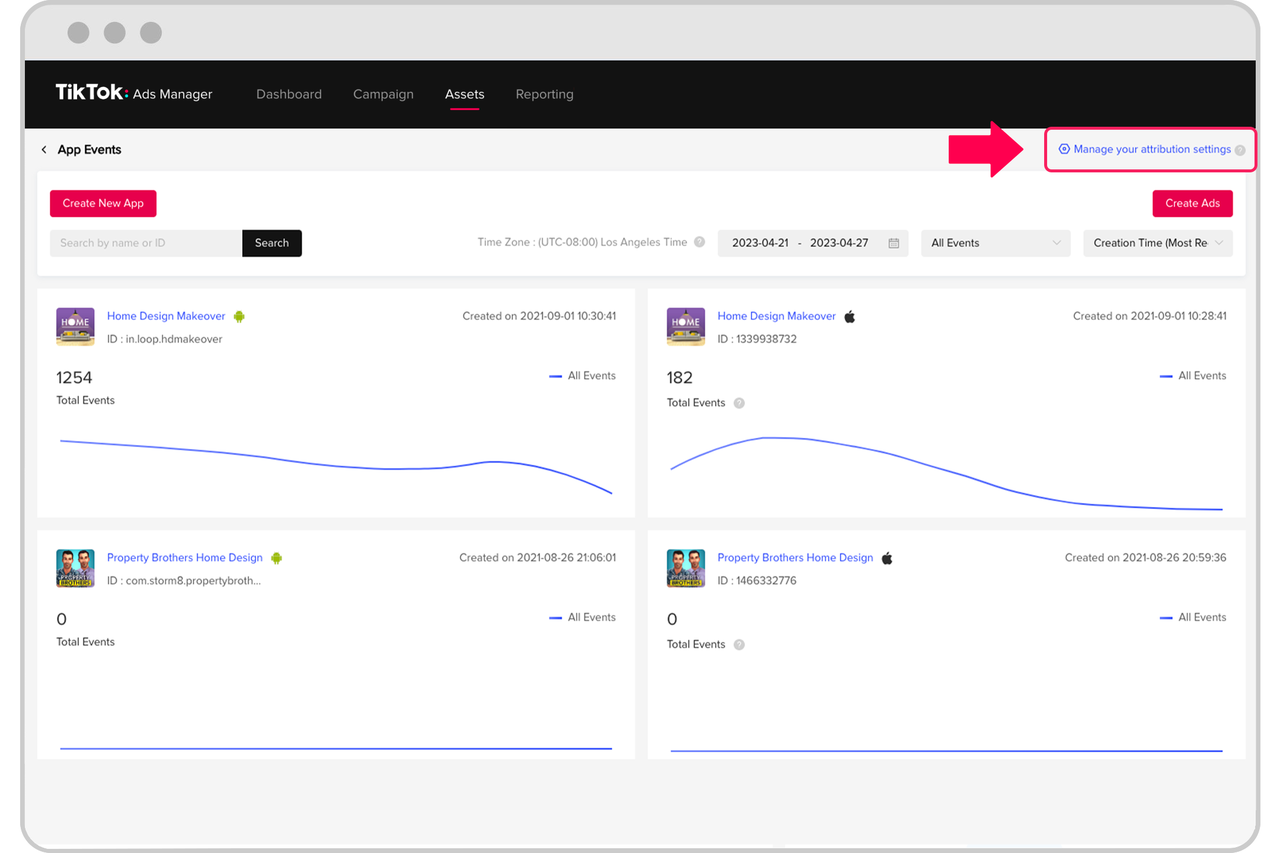Click help icon next to 182 Total Events
This screenshot has width=1280, height=853.
point(739,403)
